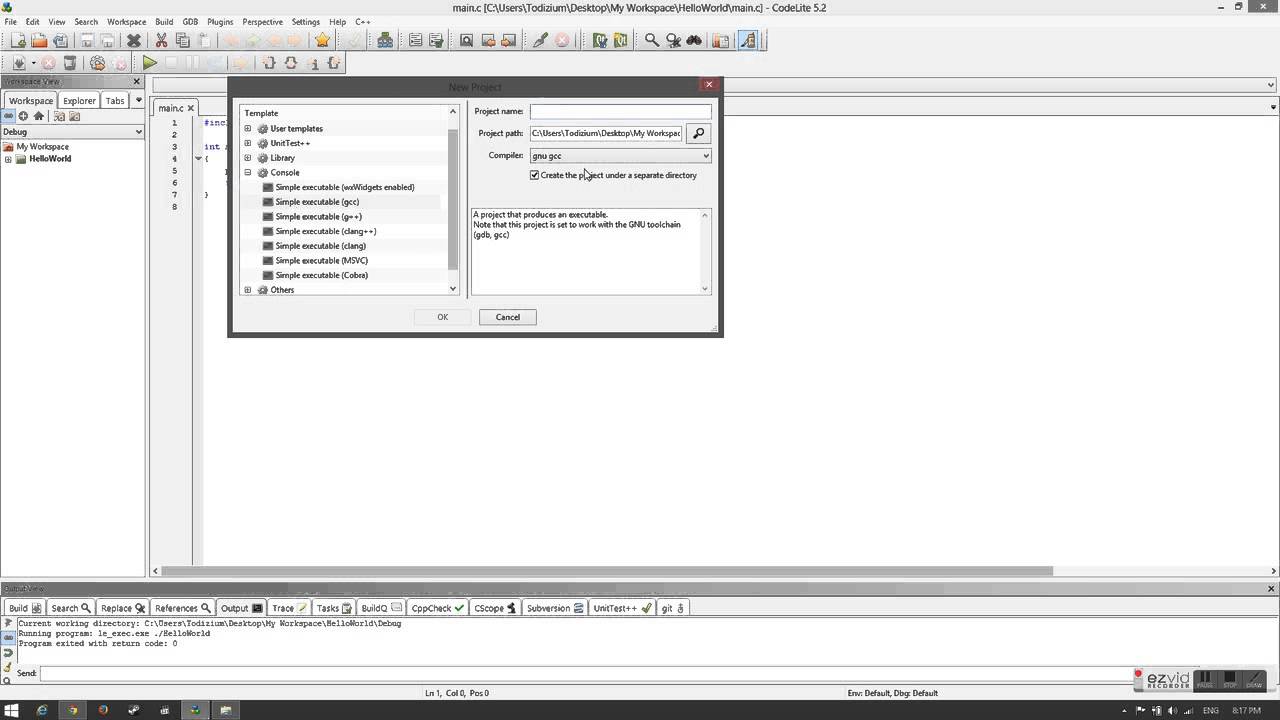Expand the HelloWorld project tree node
The image size is (1280, 720).
(x=8, y=159)
